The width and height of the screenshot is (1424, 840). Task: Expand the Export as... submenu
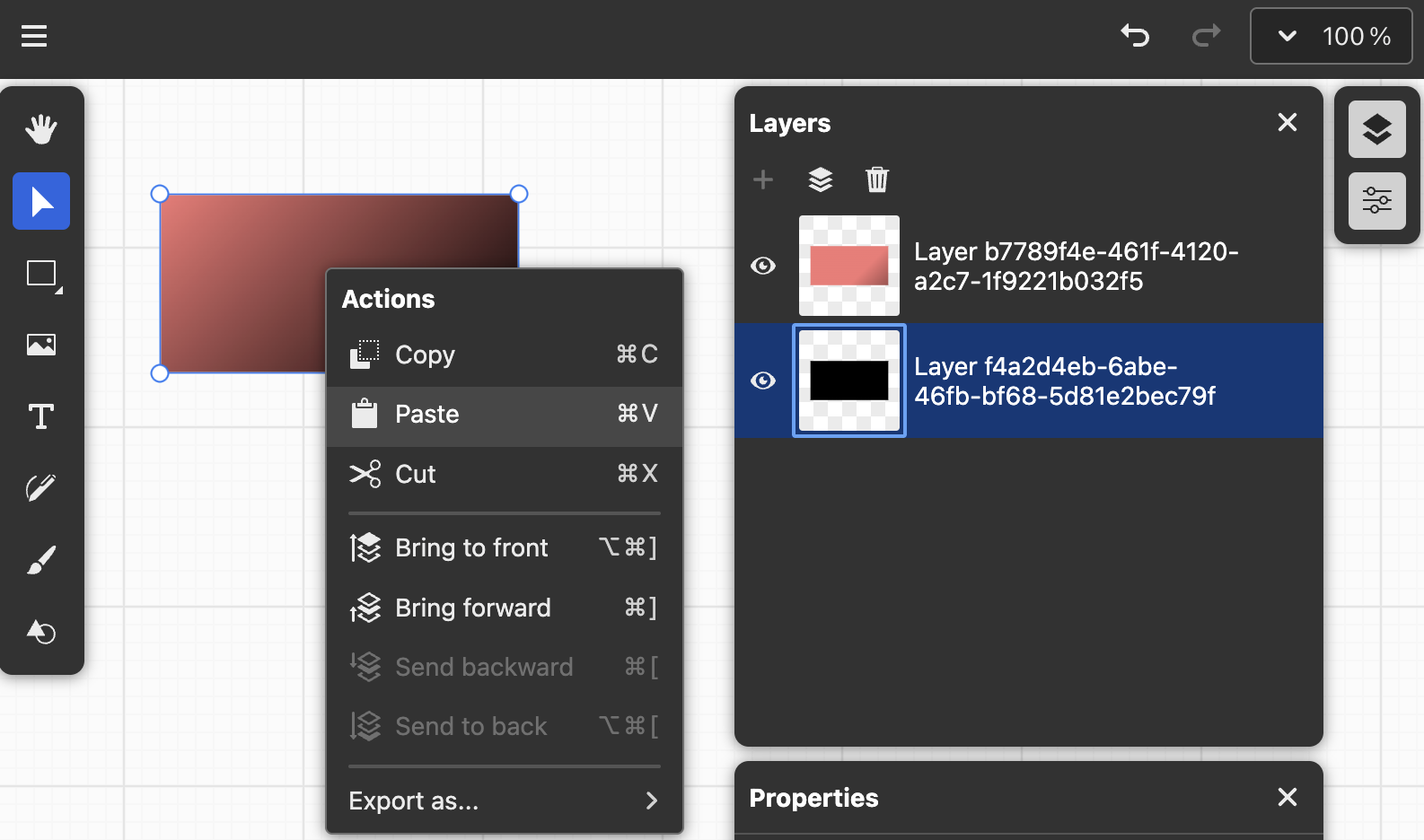click(504, 801)
